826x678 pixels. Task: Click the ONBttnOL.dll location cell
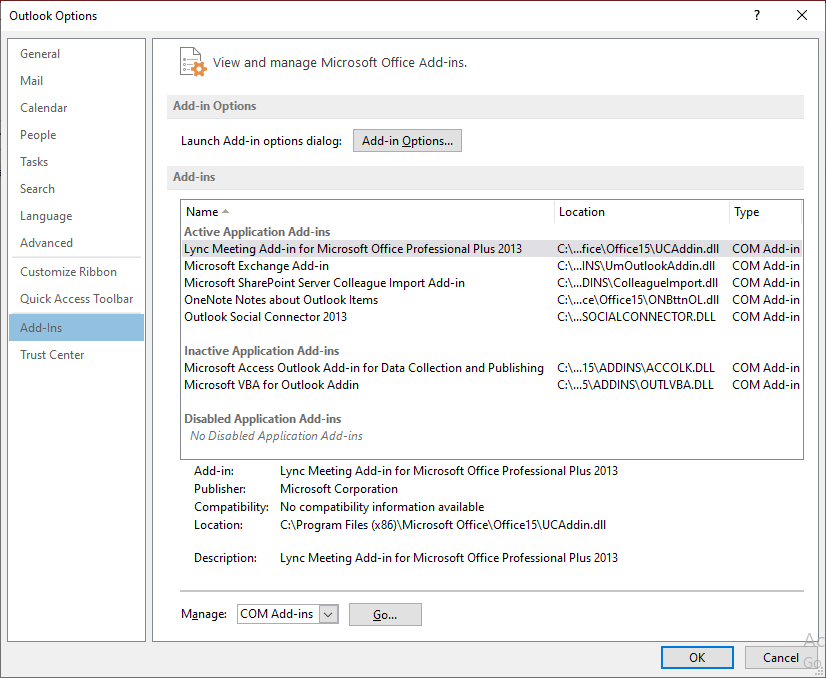pos(638,300)
